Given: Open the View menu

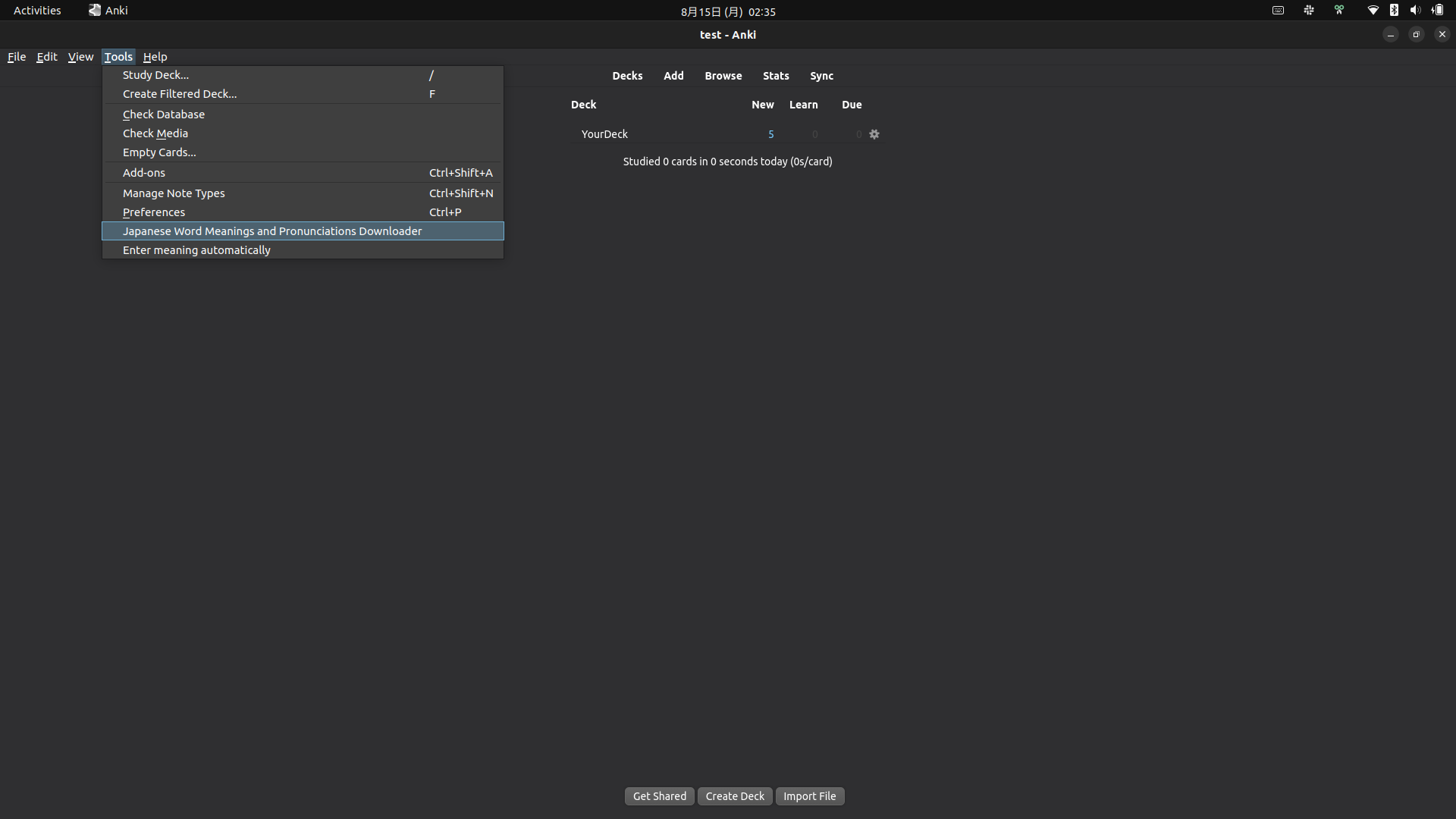Looking at the screenshot, I should tap(80, 57).
